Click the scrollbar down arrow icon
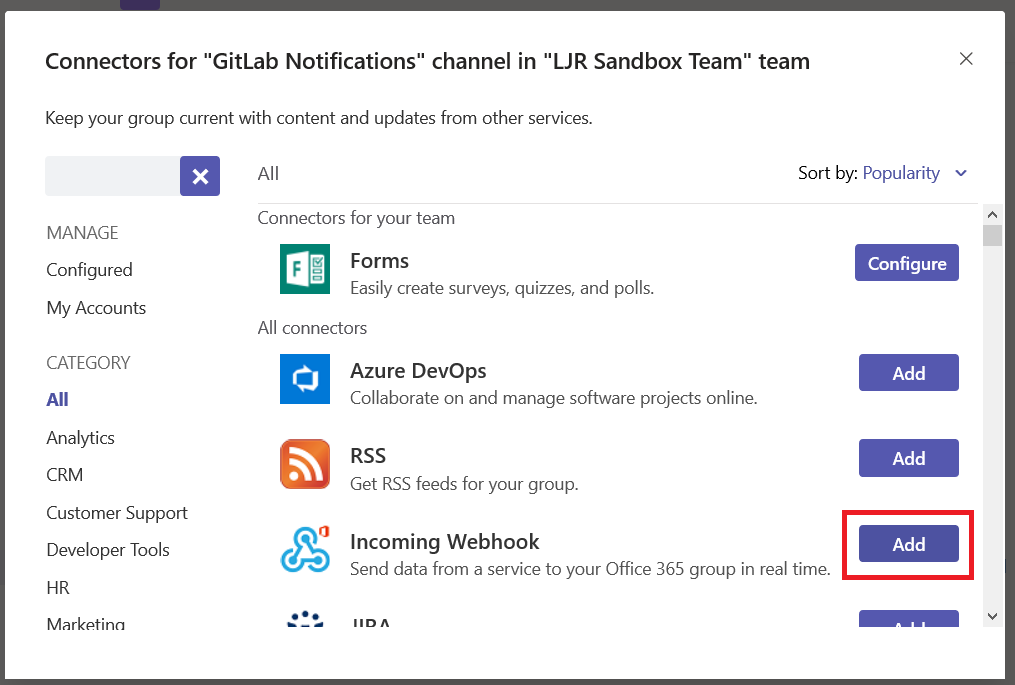 (x=992, y=616)
